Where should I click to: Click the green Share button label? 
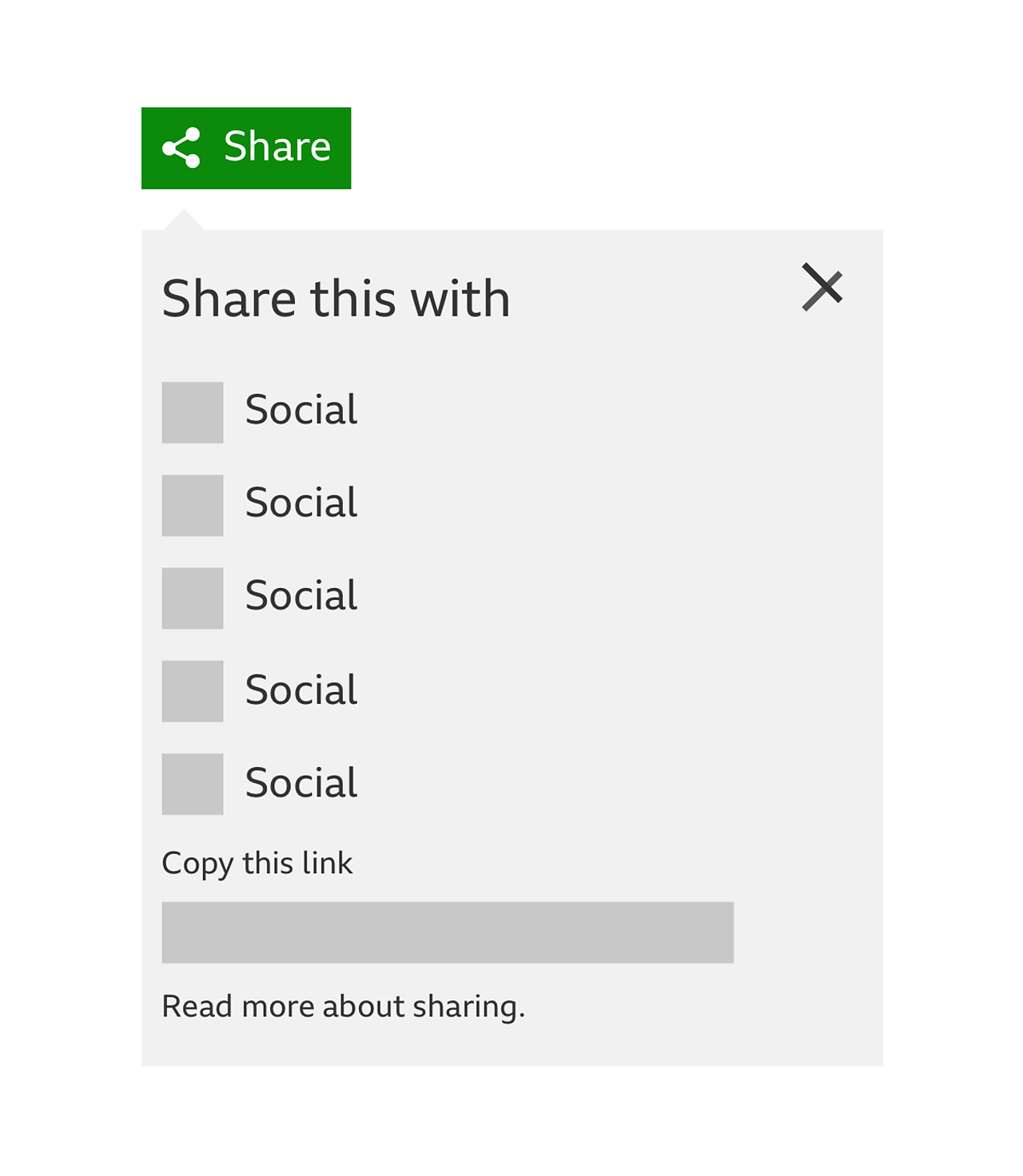(x=277, y=147)
